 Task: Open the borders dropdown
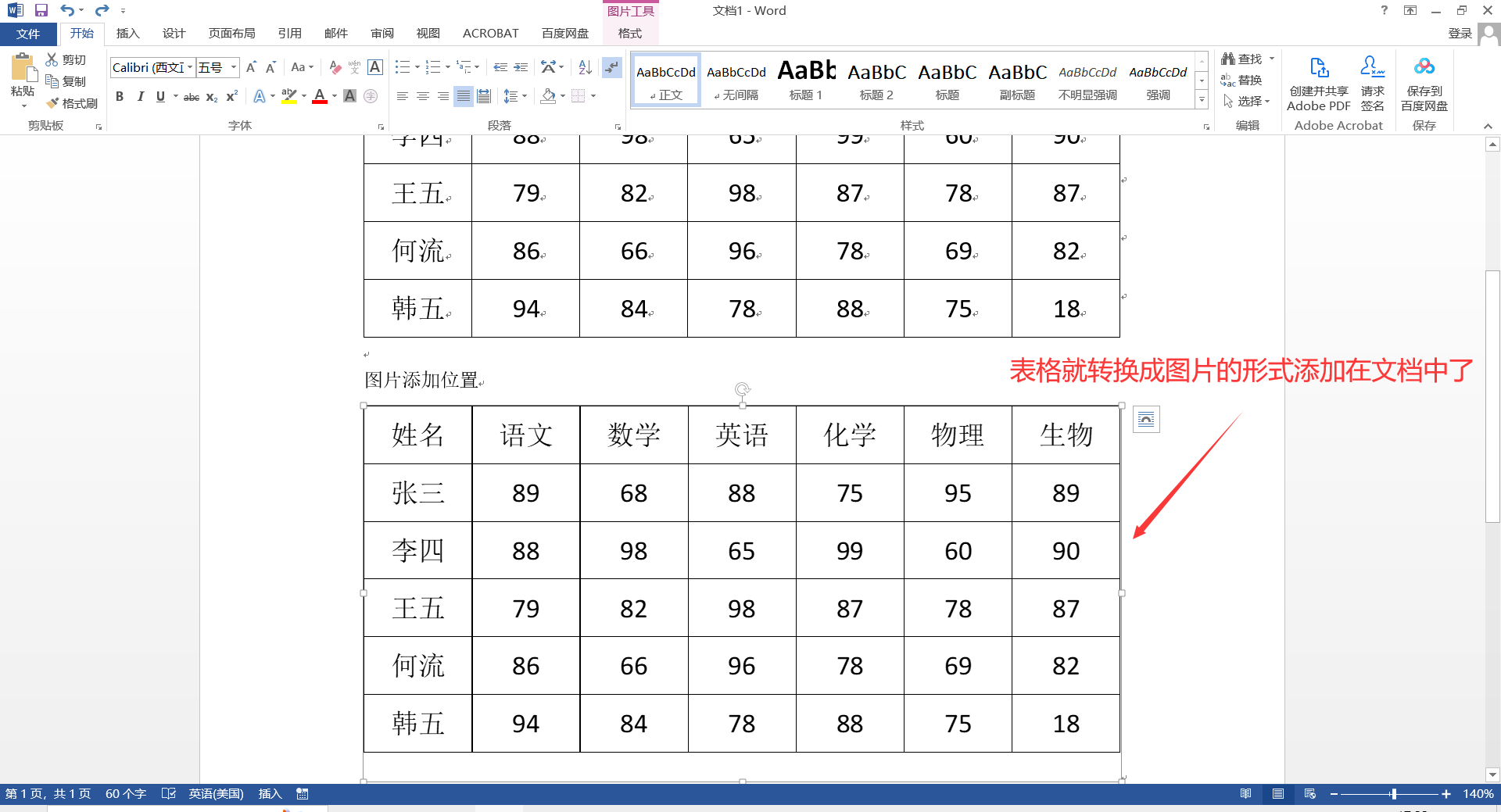tap(593, 96)
